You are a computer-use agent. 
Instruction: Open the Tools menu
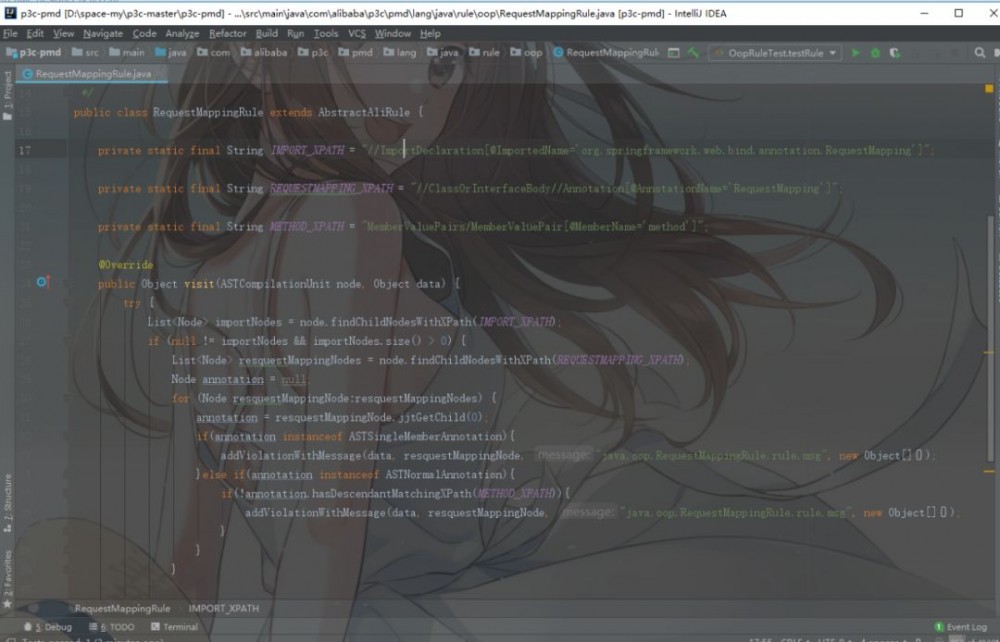click(x=325, y=33)
